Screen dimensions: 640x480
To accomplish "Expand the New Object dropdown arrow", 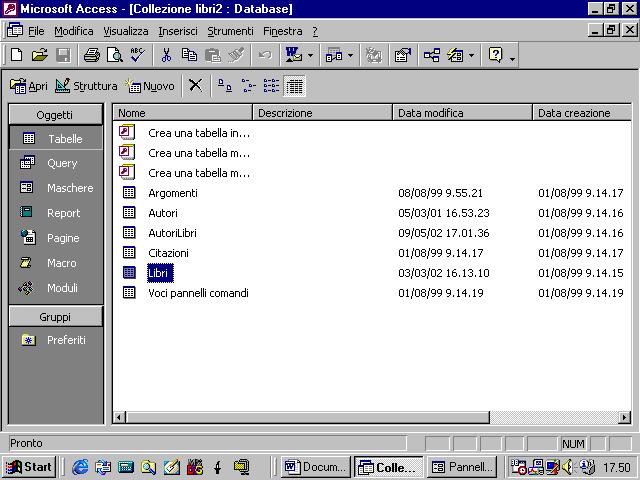I will pos(471,55).
